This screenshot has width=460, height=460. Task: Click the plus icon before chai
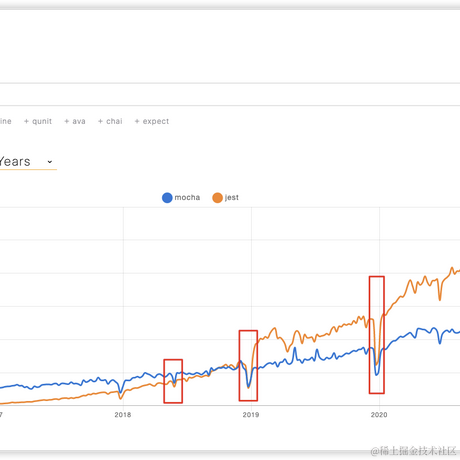point(100,121)
